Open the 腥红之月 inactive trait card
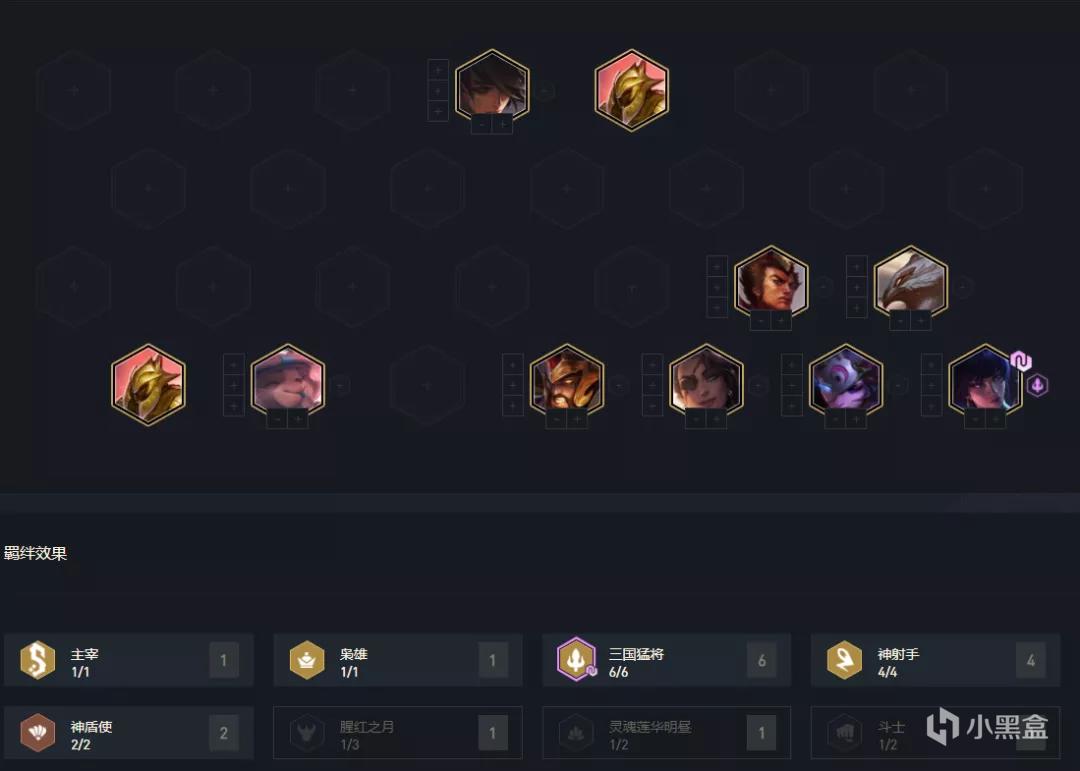Viewport: 1080px width, 771px height. click(397, 732)
